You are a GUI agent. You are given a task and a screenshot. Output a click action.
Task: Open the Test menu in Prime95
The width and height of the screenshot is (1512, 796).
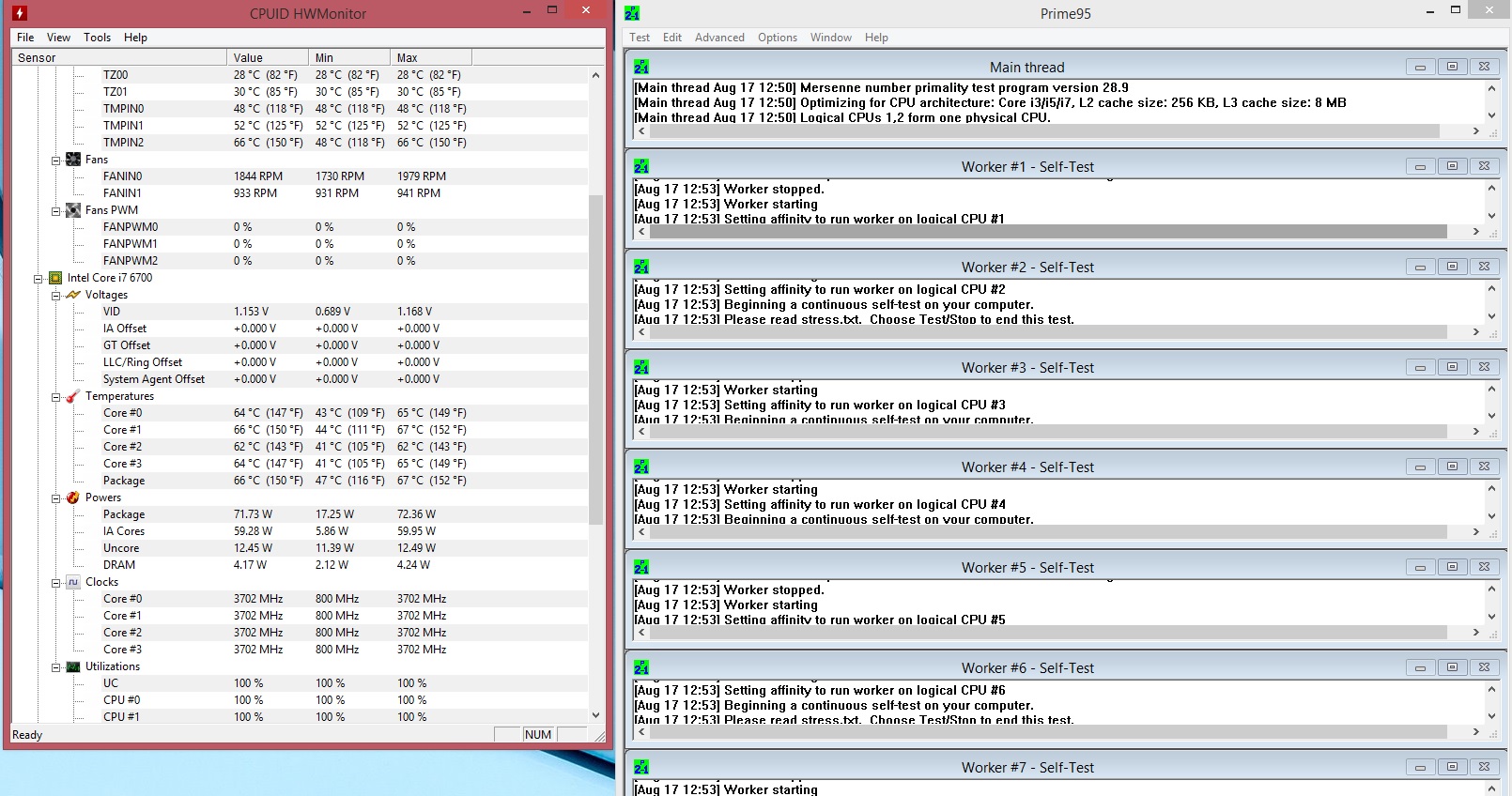pos(640,38)
